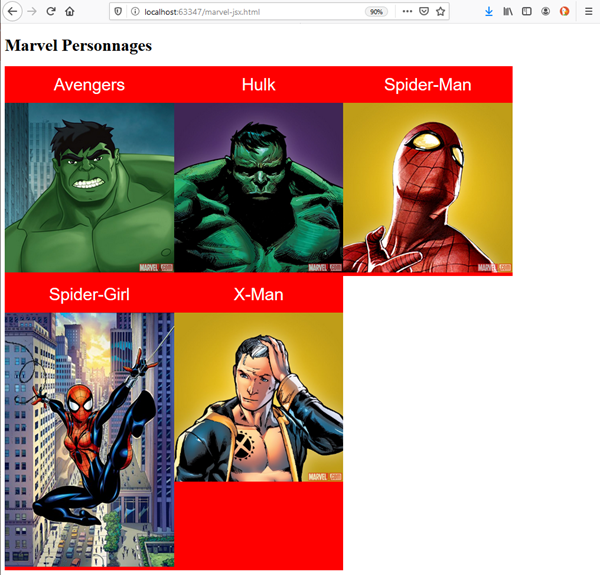
Task: Select the Hulk dark purple image
Action: click(x=259, y=187)
